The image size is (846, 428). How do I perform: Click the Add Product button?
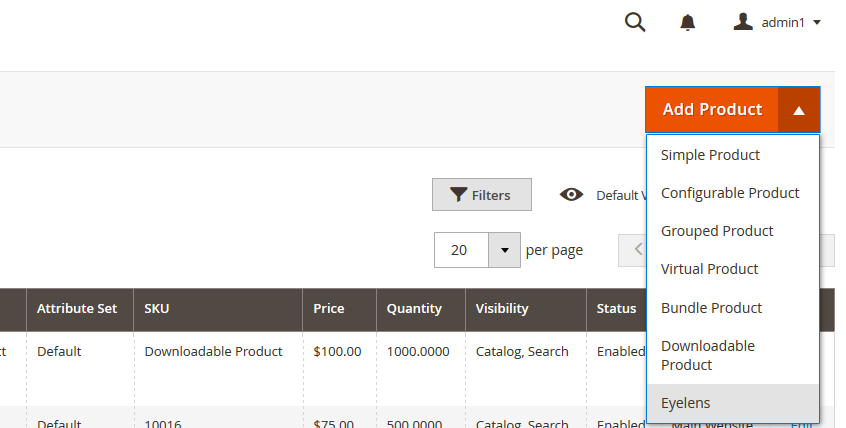click(x=712, y=110)
